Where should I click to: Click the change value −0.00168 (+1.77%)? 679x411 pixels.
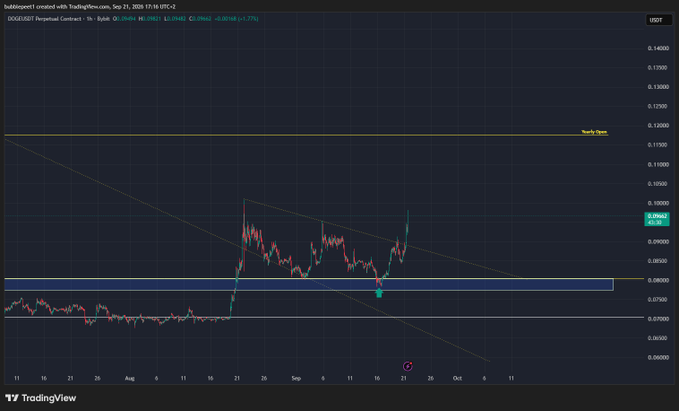pos(236,19)
